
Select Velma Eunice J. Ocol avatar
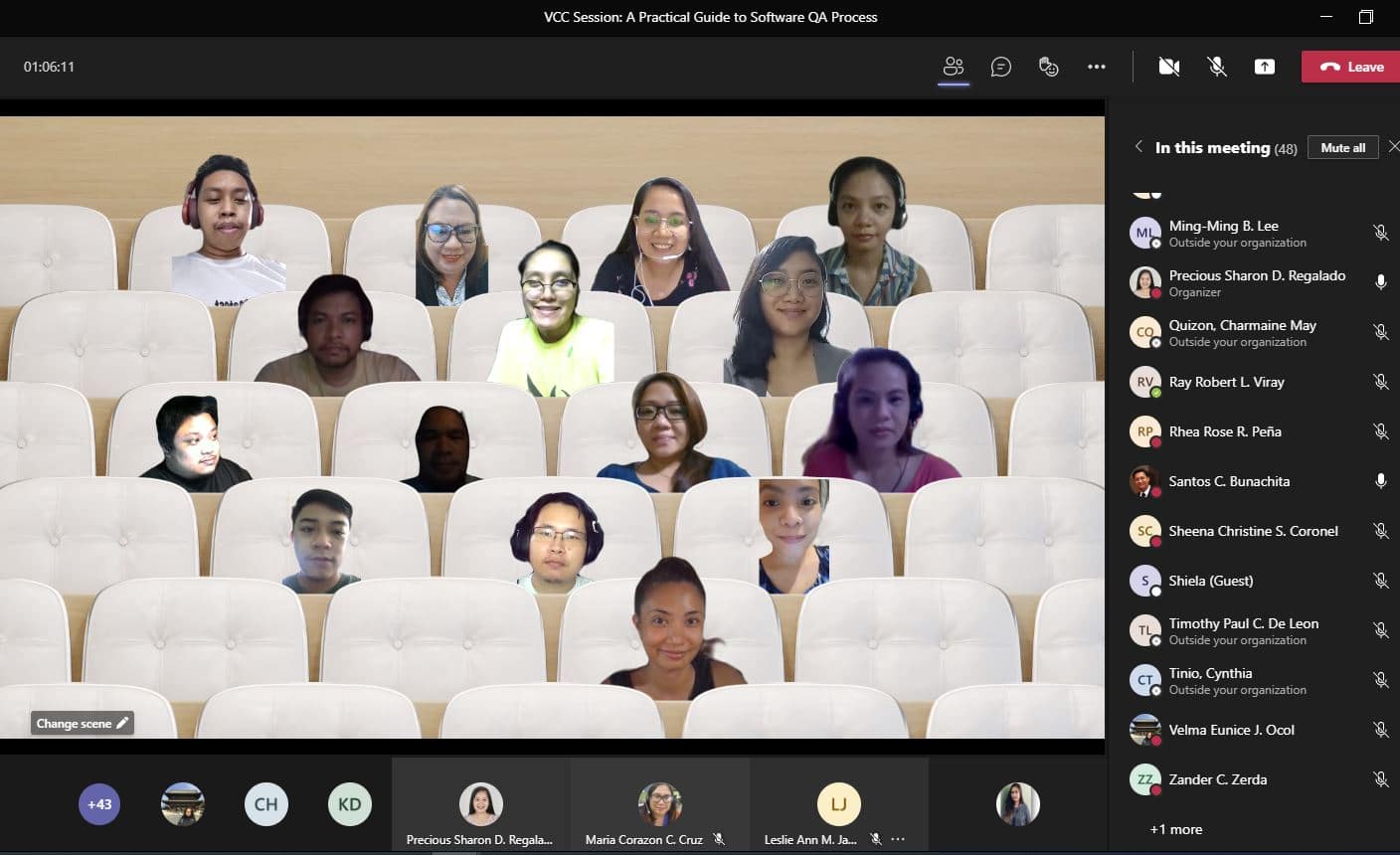(x=1145, y=730)
